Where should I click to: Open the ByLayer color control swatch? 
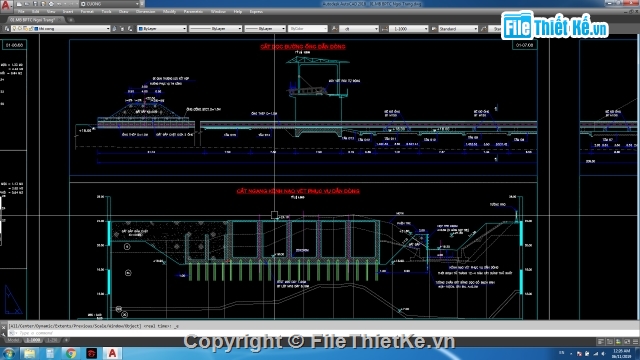(162, 29)
